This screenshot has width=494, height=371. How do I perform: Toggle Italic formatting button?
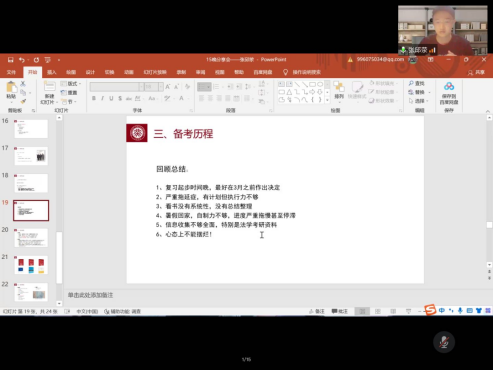[102, 98]
